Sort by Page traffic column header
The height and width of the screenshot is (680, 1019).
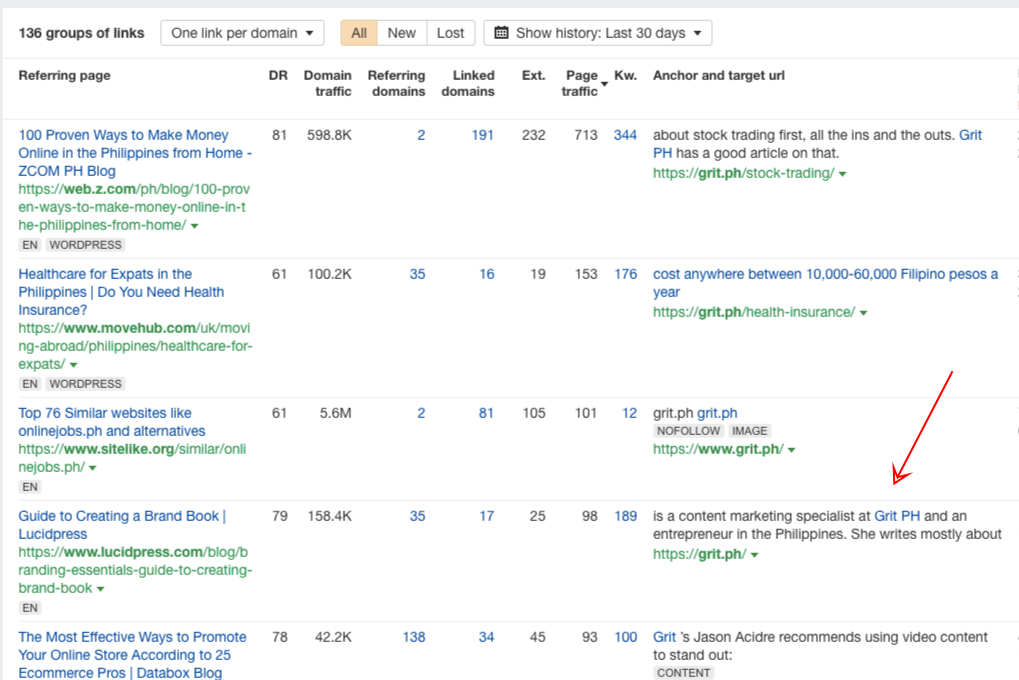coord(580,83)
